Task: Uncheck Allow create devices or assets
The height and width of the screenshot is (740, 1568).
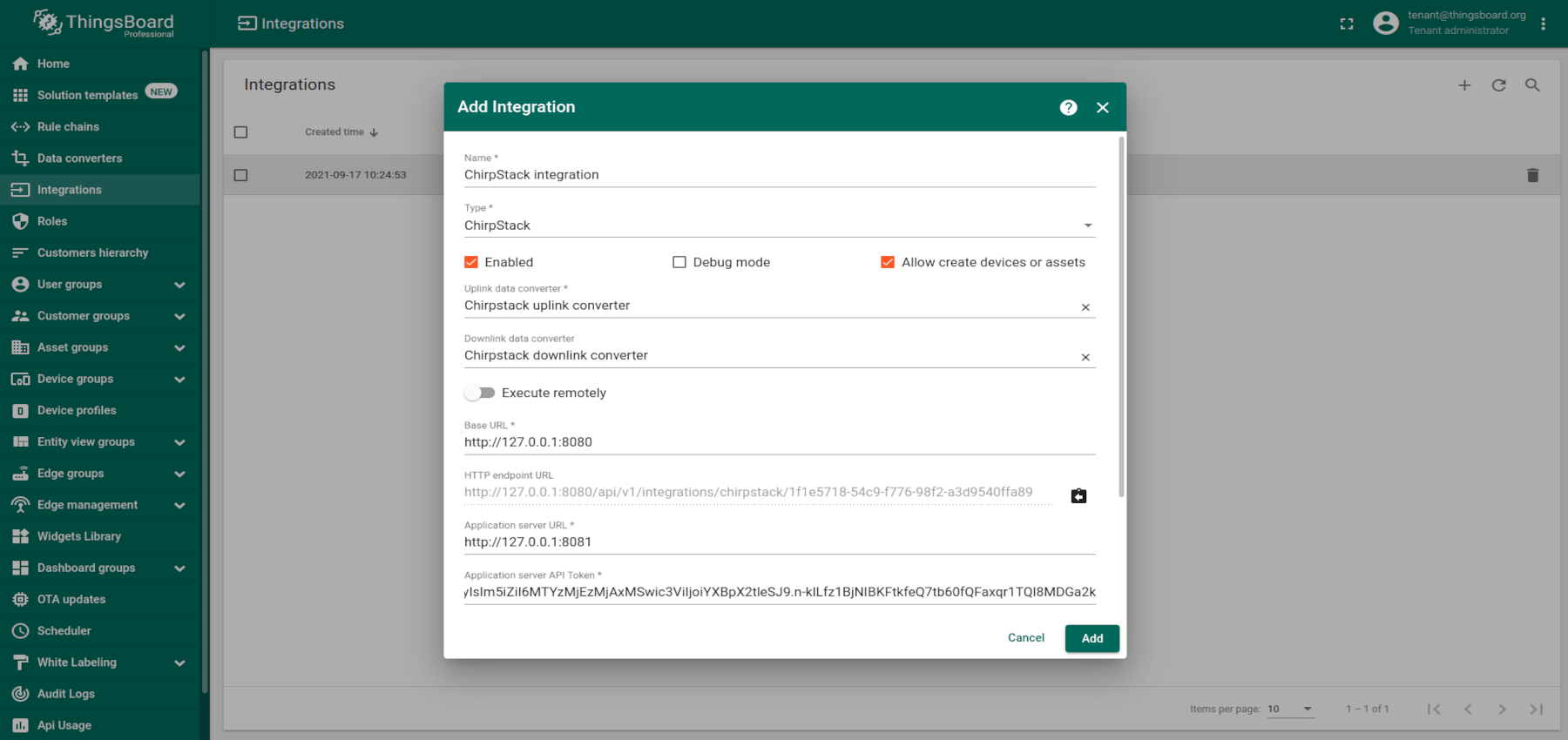Action: [x=888, y=262]
